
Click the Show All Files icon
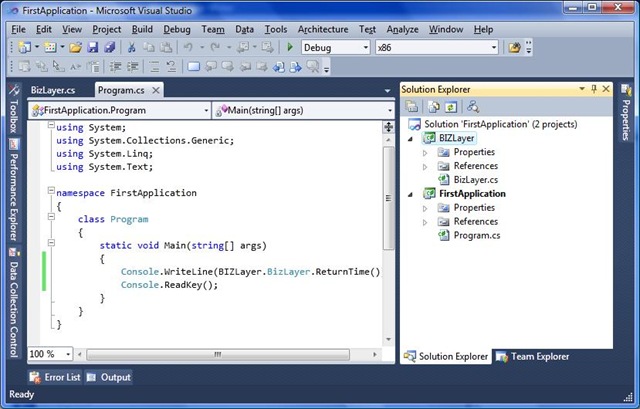point(433,107)
